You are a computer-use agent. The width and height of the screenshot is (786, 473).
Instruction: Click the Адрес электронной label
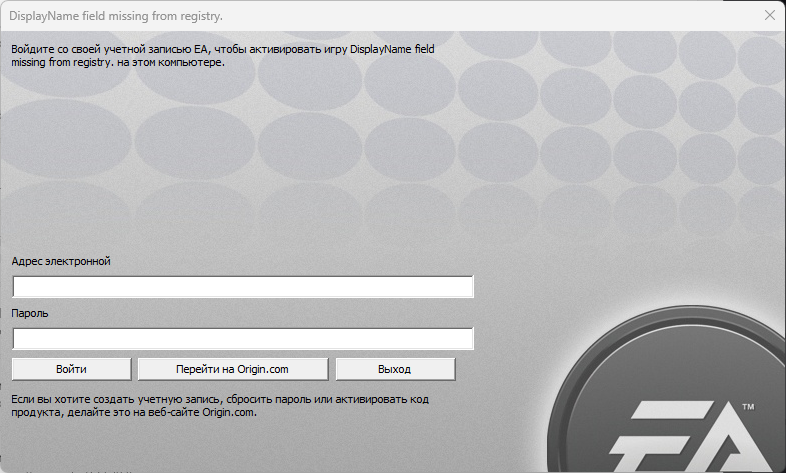pyautogui.click(x=61, y=261)
